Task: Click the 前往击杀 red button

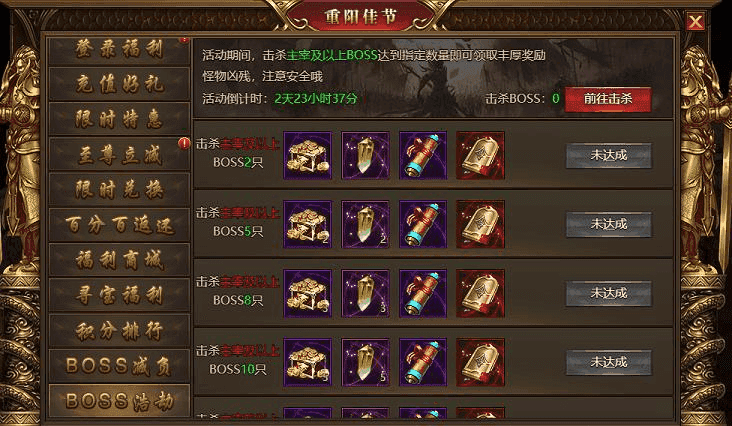Action: point(608,99)
